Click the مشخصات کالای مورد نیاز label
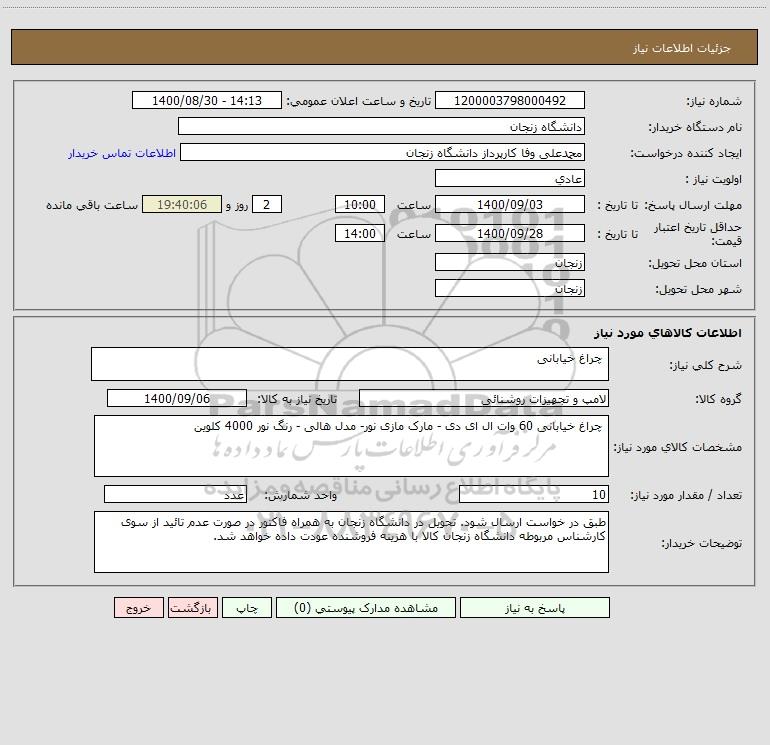770x745 pixels. point(678,447)
